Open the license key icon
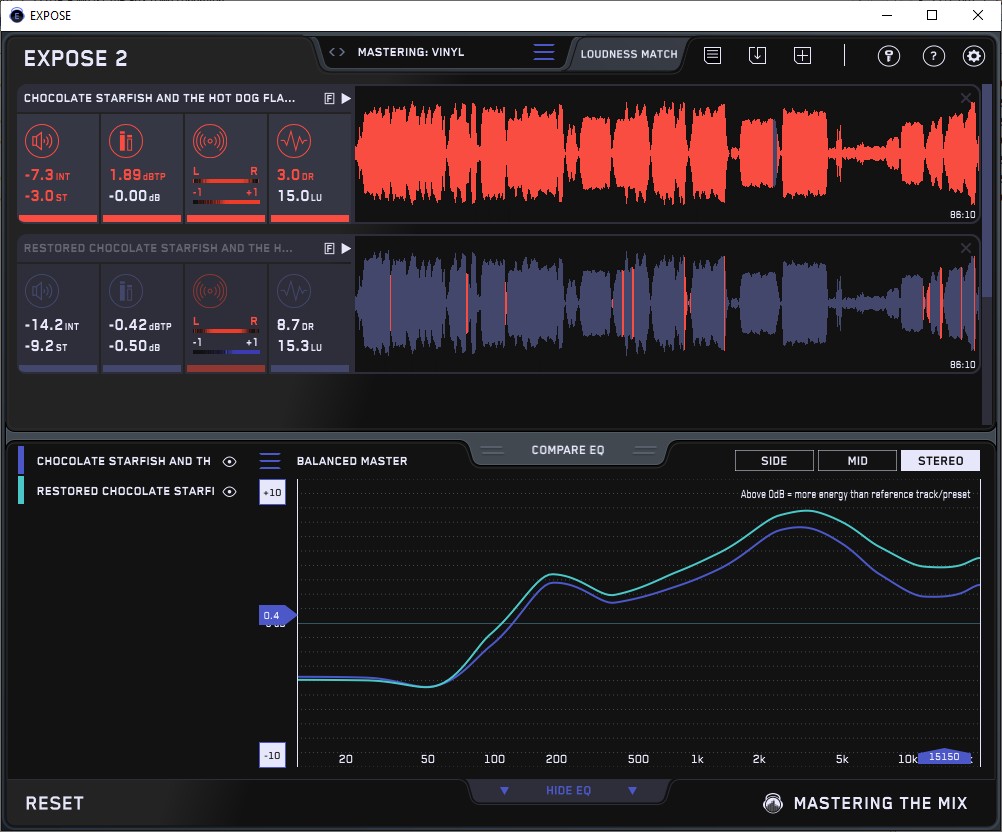The height and width of the screenshot is (832, 1002). point(888,56)
